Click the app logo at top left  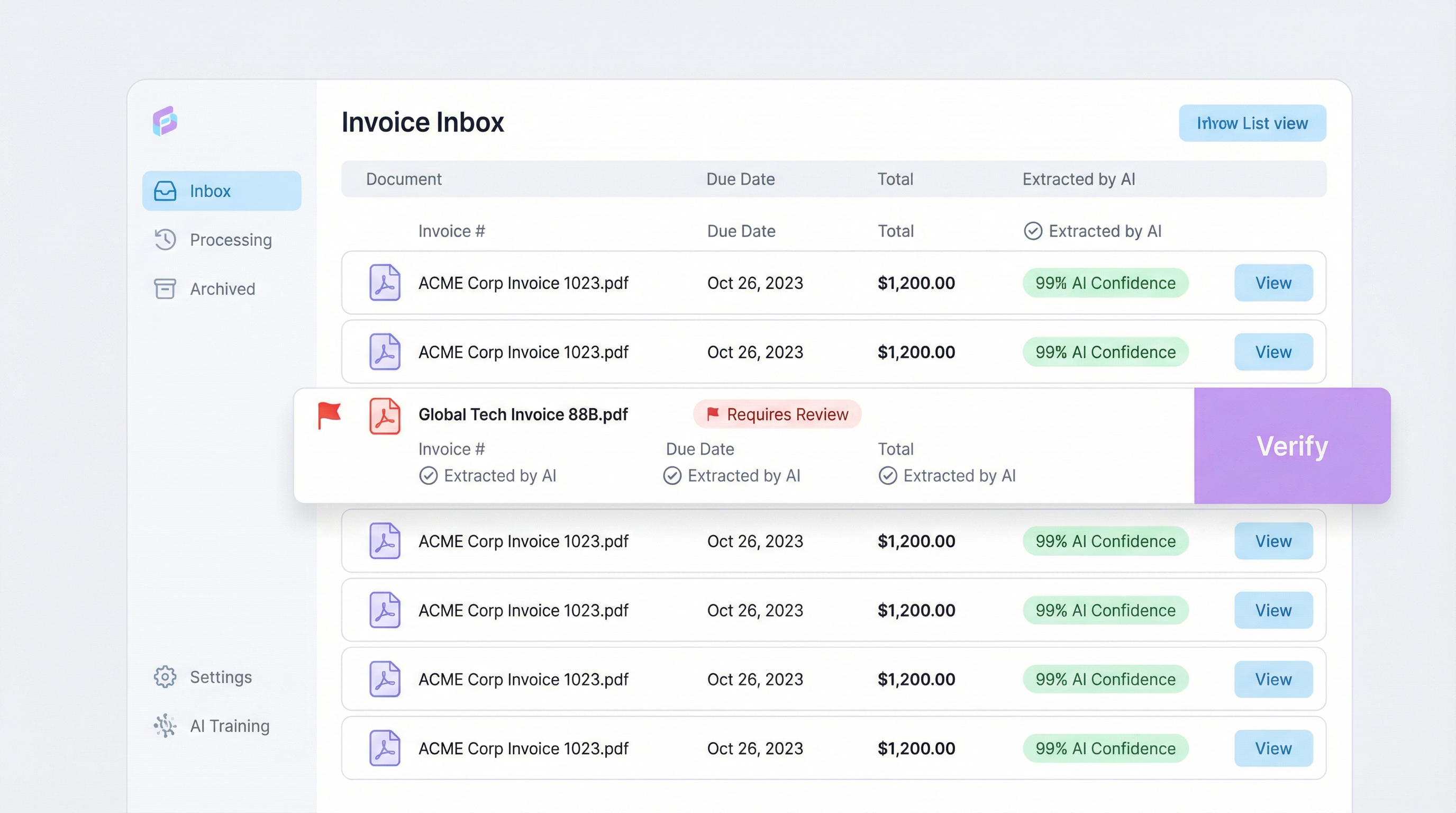(x=163, y=121)
